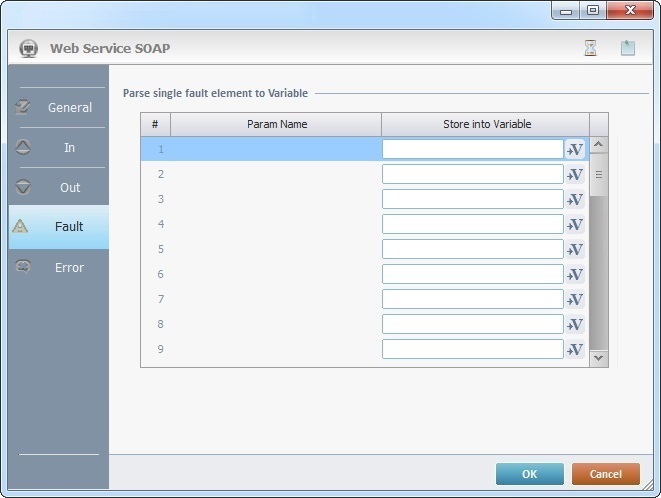Click the variable picker icon in row 7
The width and height of the screenshot is (661, 498).
click(575, 300)
